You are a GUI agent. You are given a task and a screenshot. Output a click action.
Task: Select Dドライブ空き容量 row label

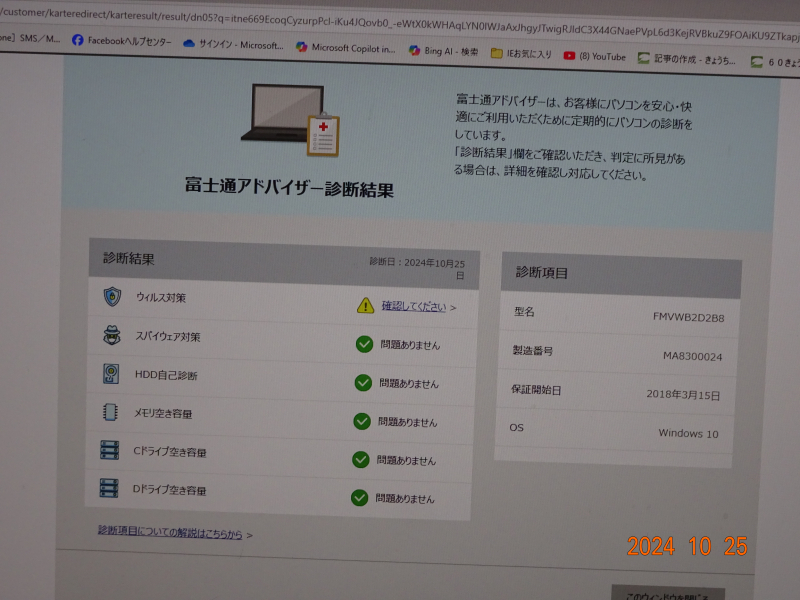169,490
